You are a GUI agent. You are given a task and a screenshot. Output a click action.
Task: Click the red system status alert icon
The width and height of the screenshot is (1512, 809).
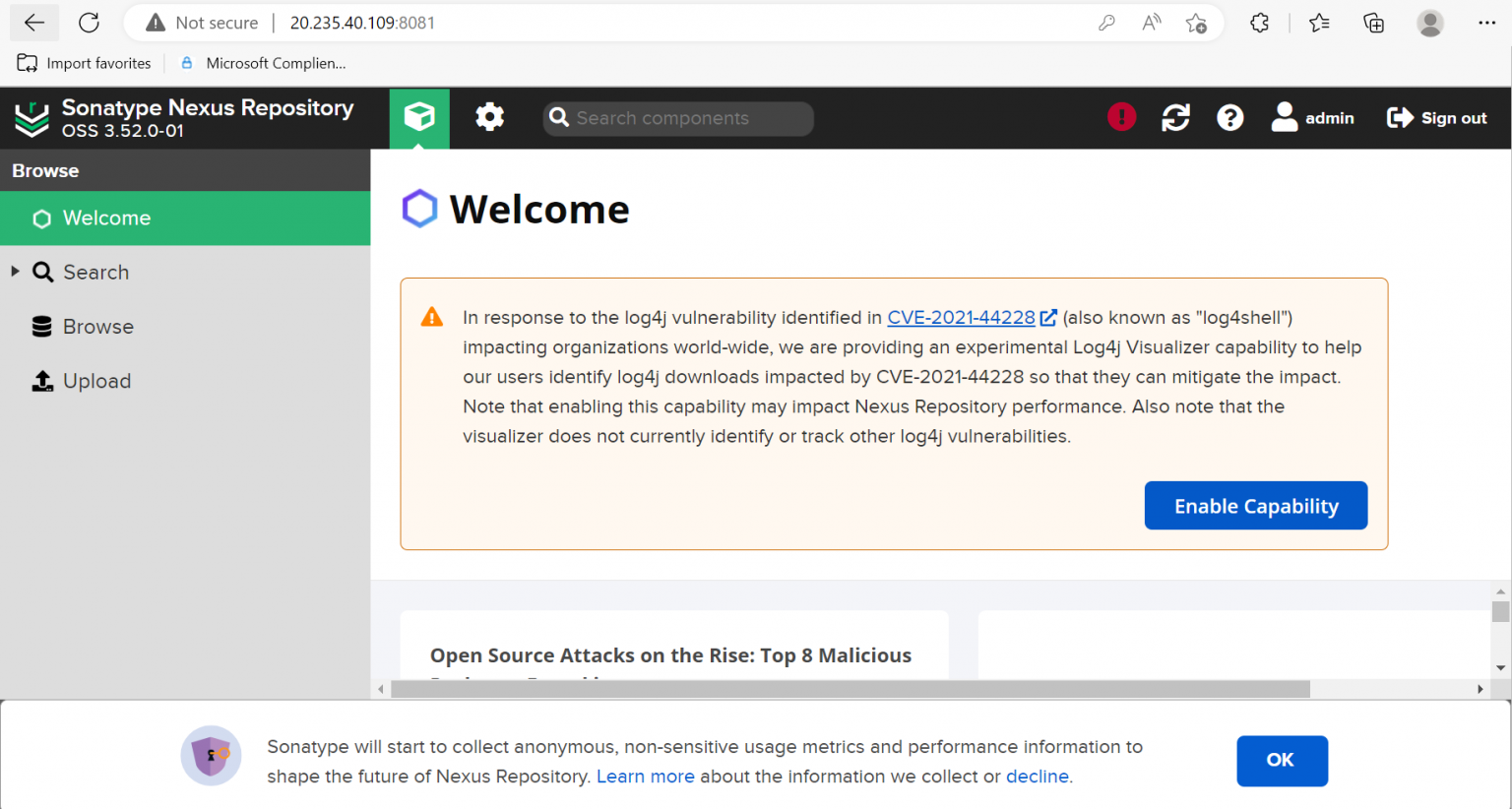click(x=1121, y=117)
